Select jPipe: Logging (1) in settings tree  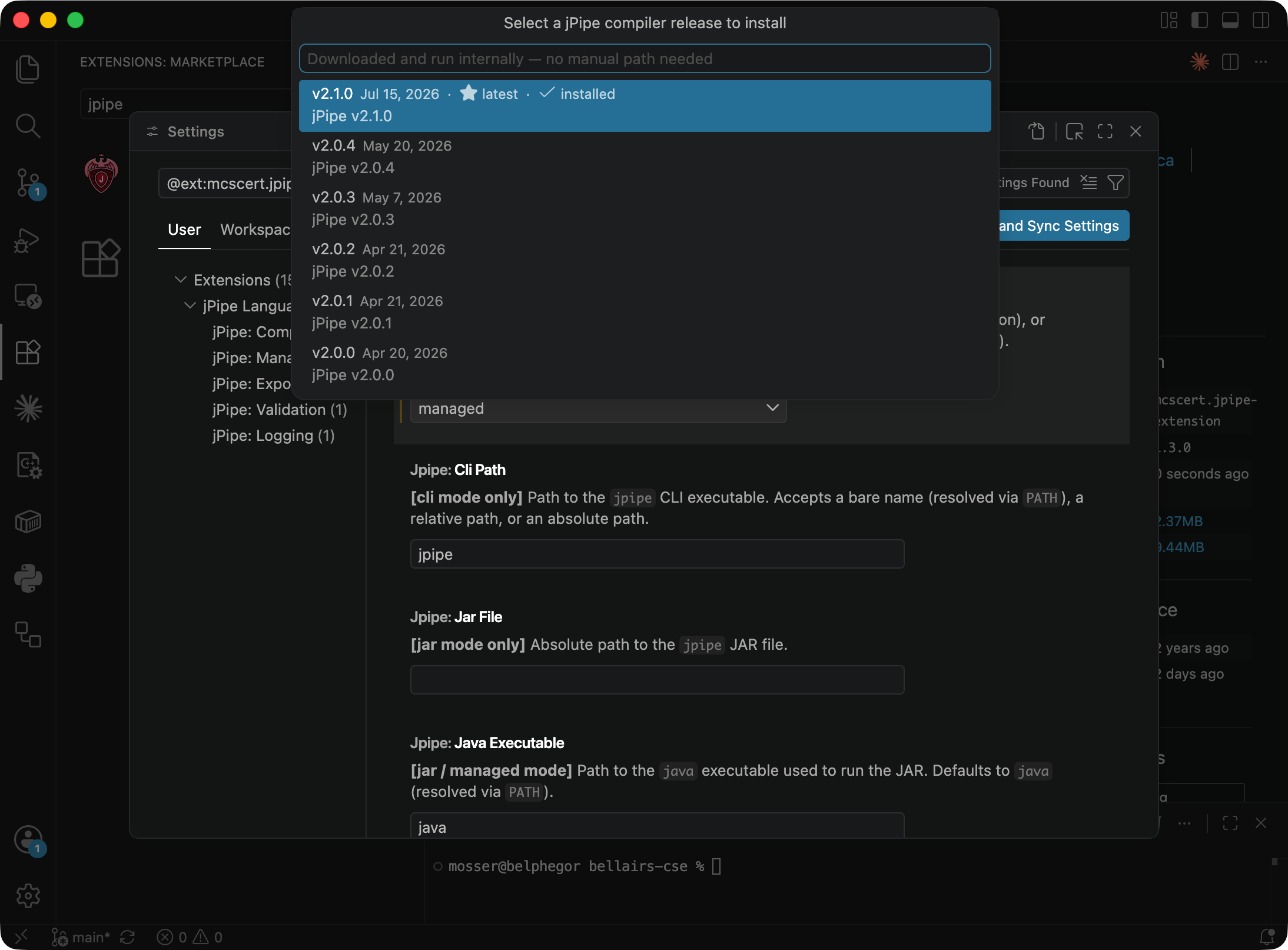coord(273,436)
